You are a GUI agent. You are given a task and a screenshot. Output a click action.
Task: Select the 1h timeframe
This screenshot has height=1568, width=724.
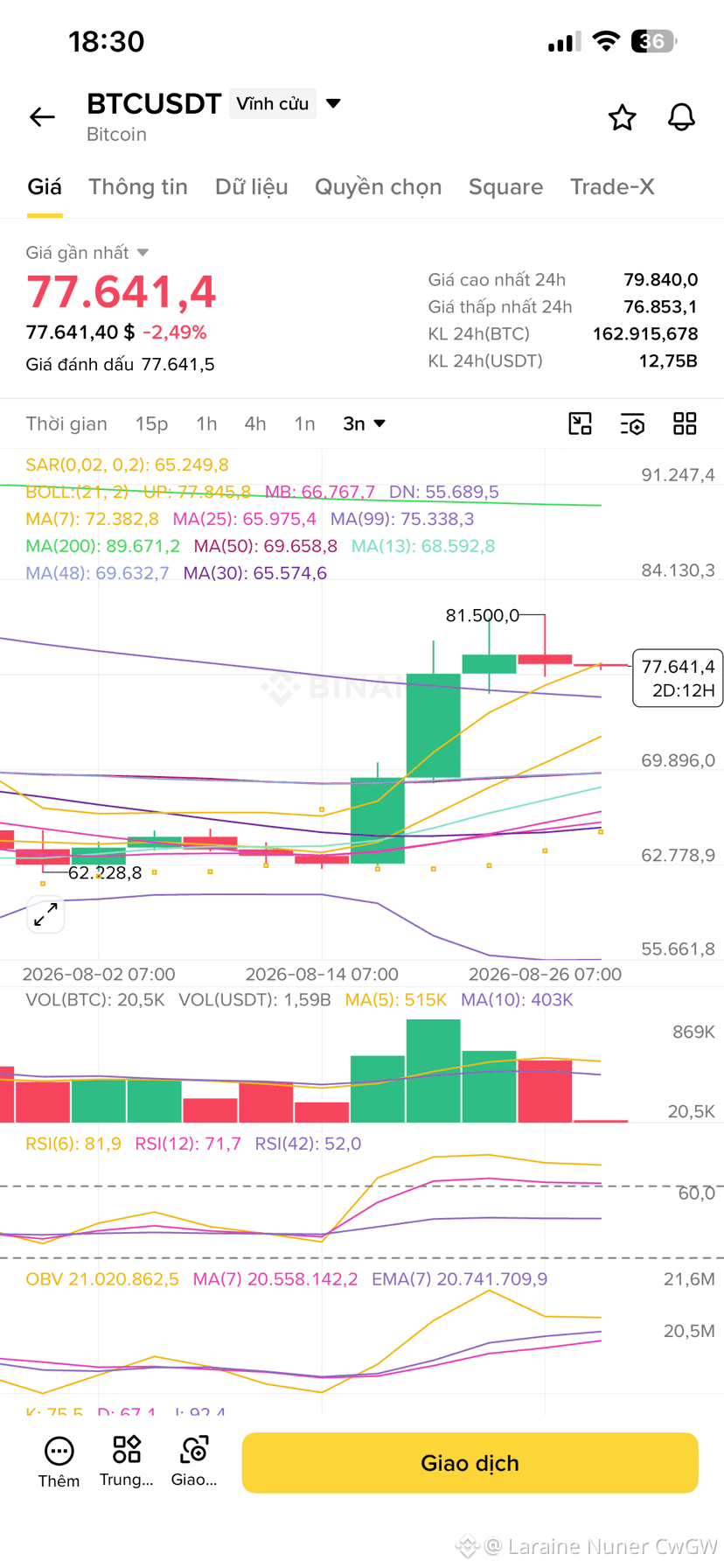coord(206,423)
